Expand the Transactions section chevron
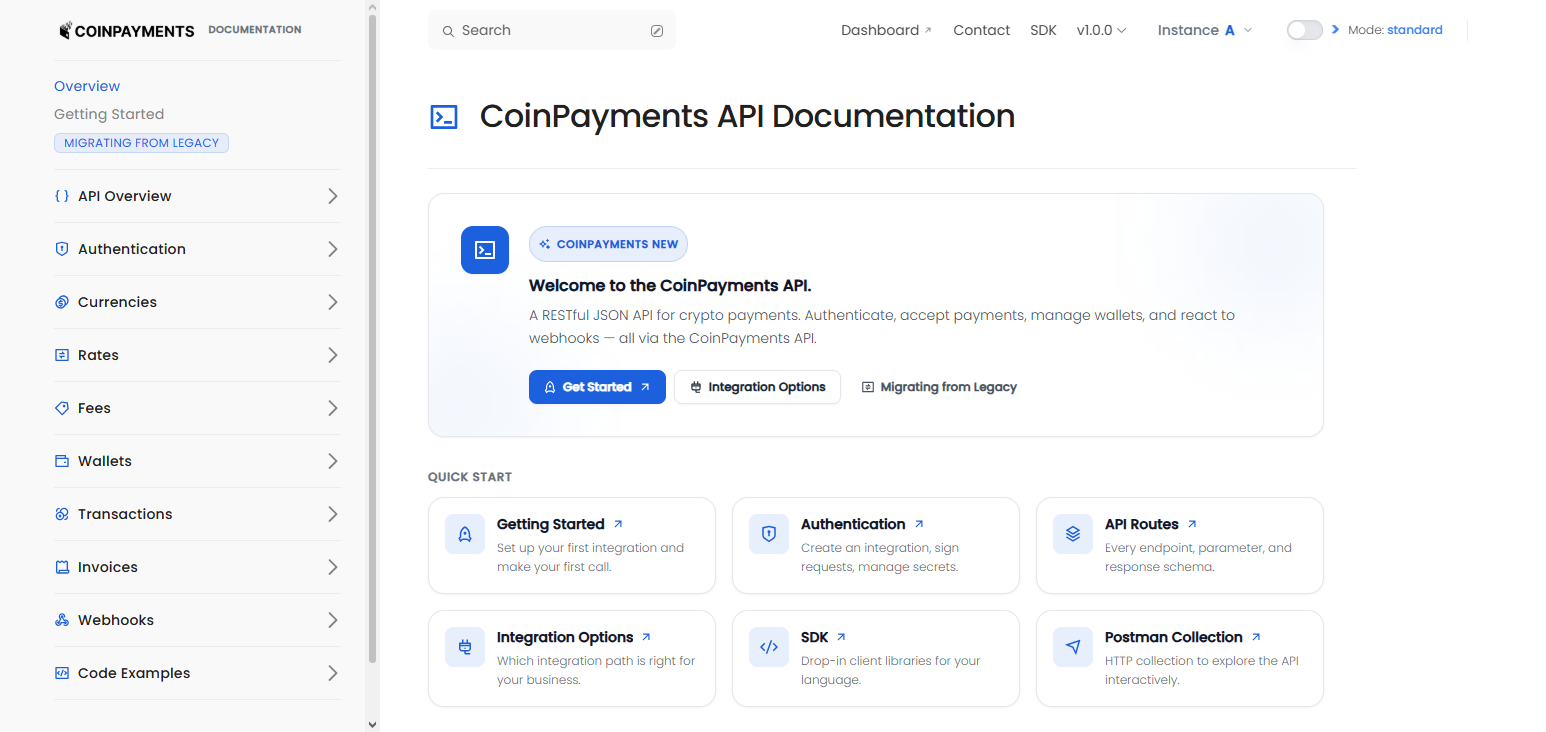The width and height of the screenshot is (1546, 732). coord(333,514)
